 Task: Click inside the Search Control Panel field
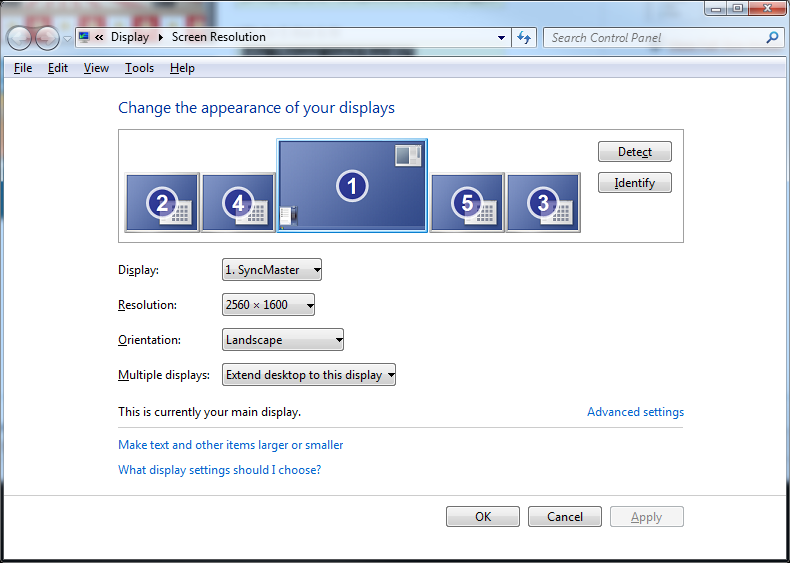[655, 38]
